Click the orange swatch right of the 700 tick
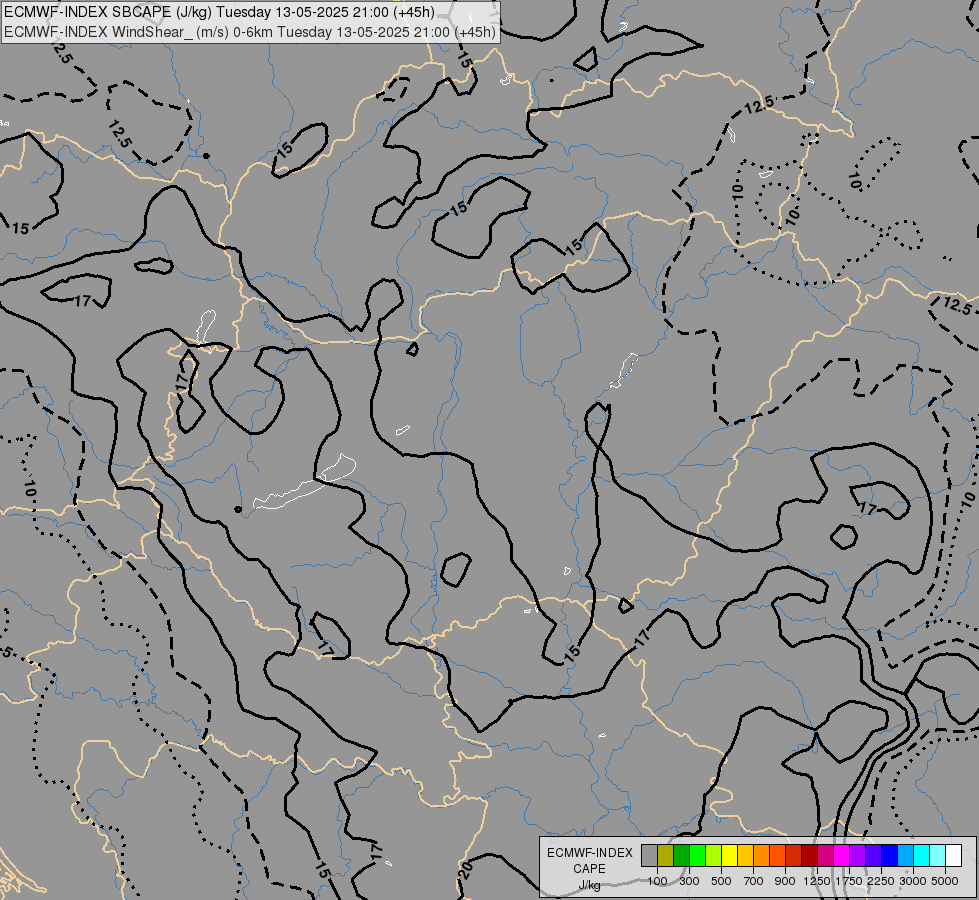 [x=761, y=855]
